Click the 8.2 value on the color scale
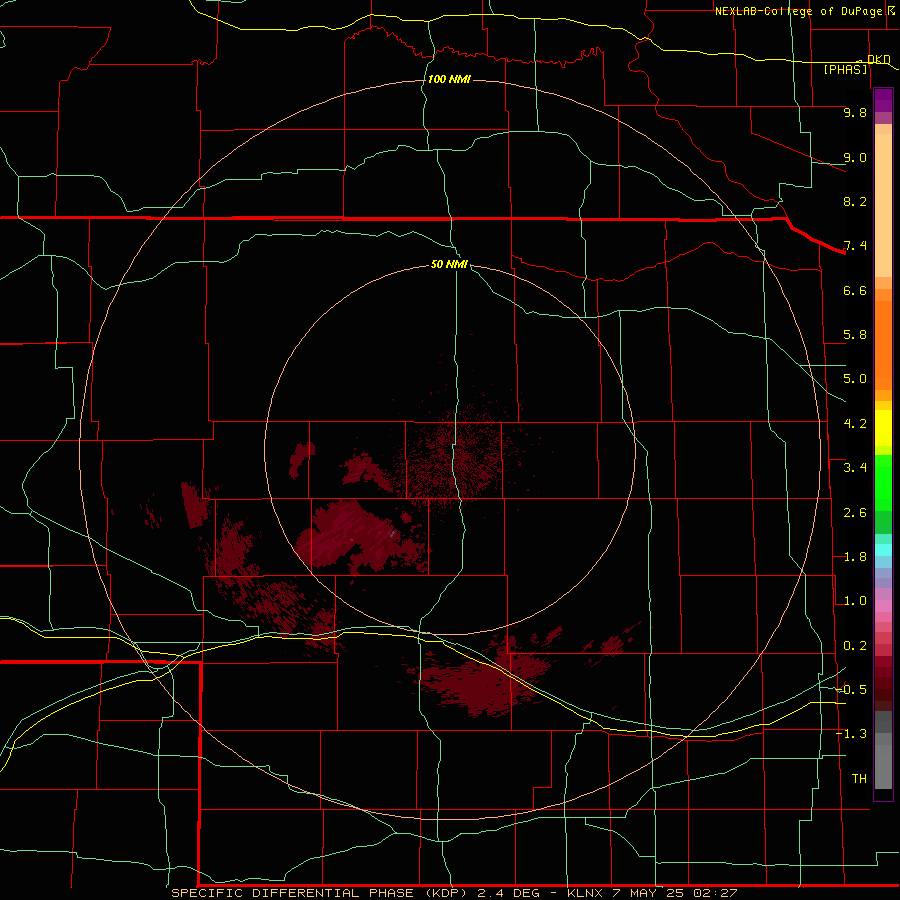The width and height of the screenshot is (900, 900). click(x=855, y=201)
